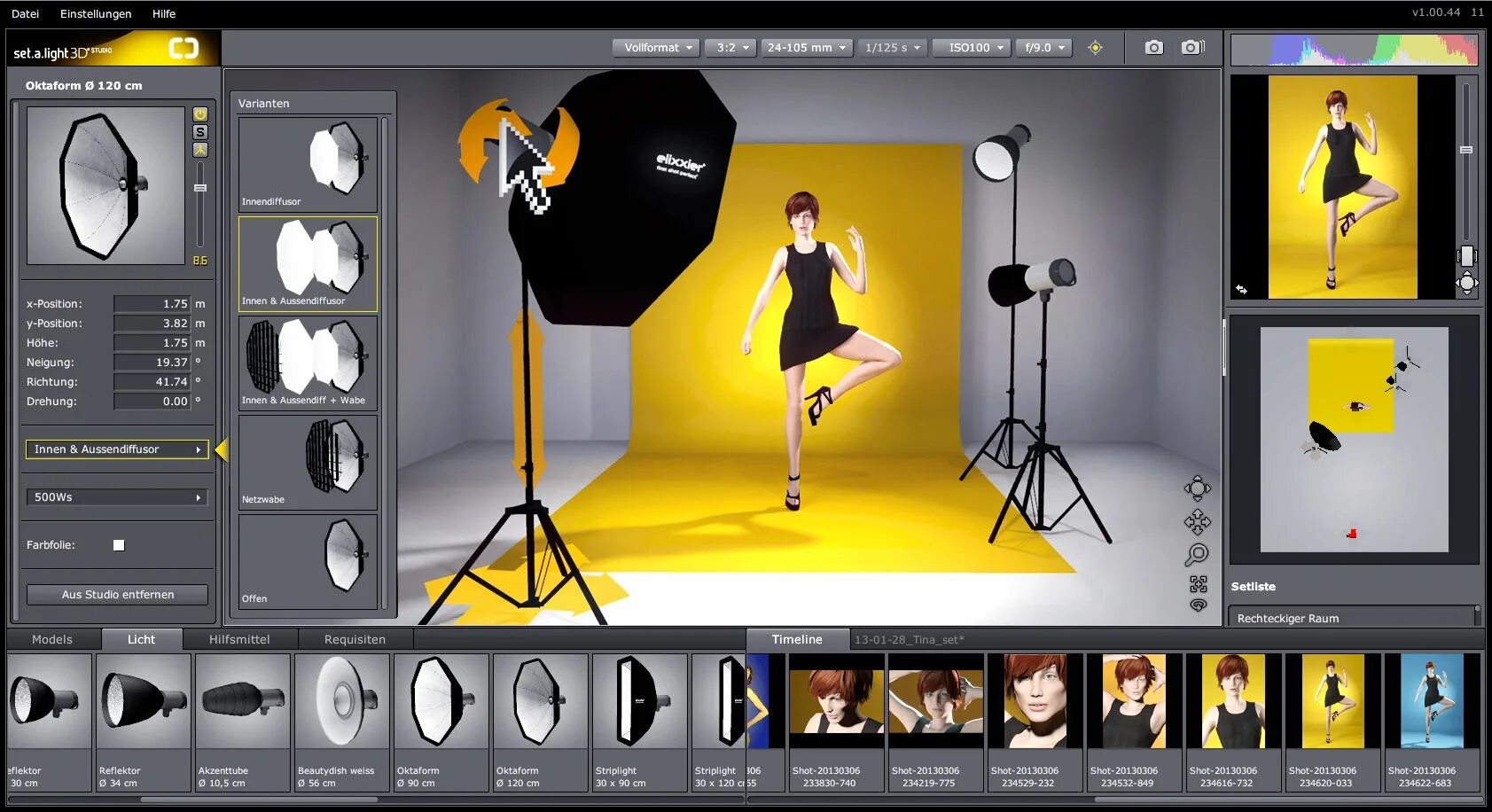Toggle the Farbfolie color gel checkbox

pyautogui.click(x=119, y=545)
